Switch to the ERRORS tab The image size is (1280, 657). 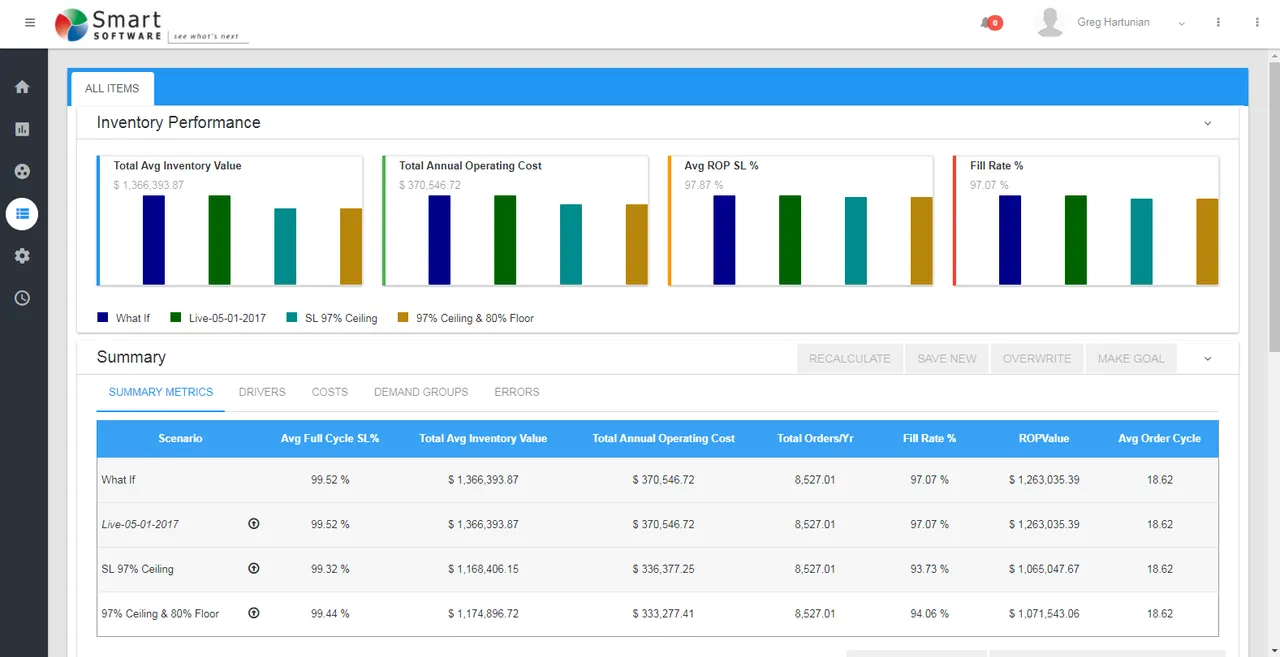(x=517, y=392)
